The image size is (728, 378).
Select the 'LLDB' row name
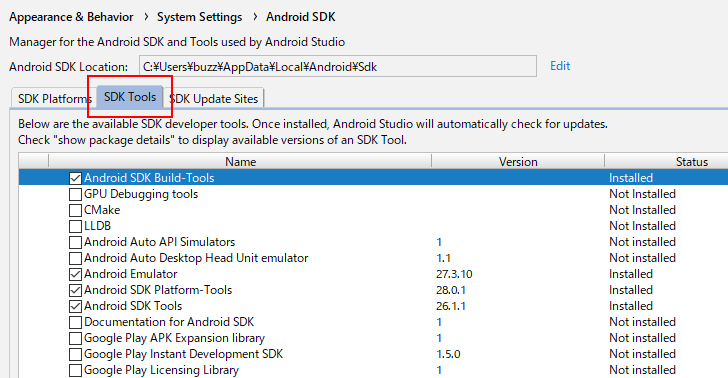tap(98, 226)
